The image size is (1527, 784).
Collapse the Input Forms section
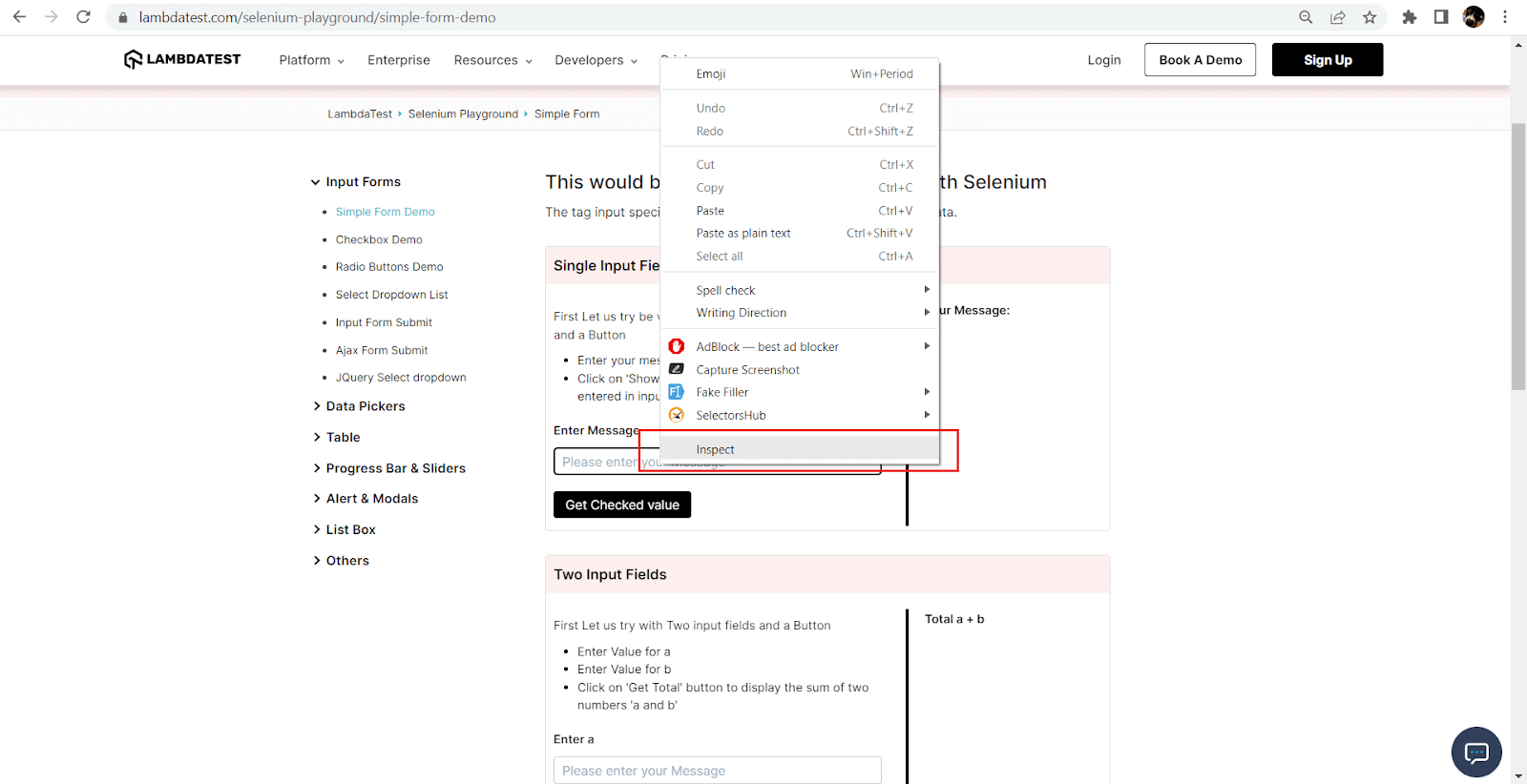pyautogui.click(x=356, y=182)
